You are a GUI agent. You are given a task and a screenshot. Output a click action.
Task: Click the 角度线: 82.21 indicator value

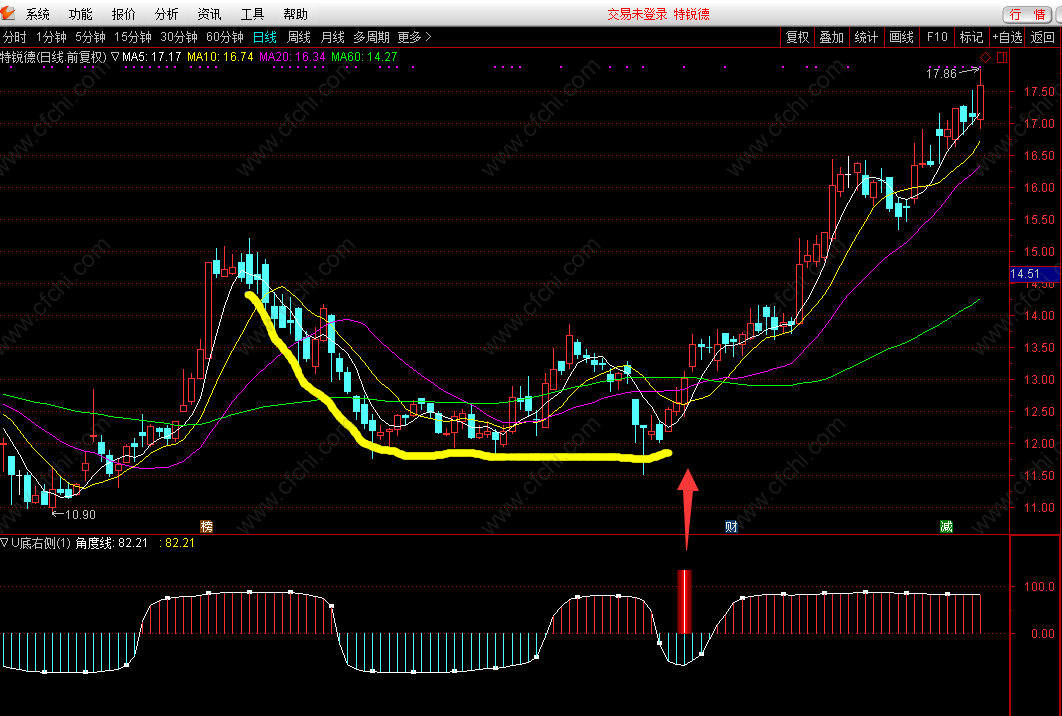coord(111,543)
